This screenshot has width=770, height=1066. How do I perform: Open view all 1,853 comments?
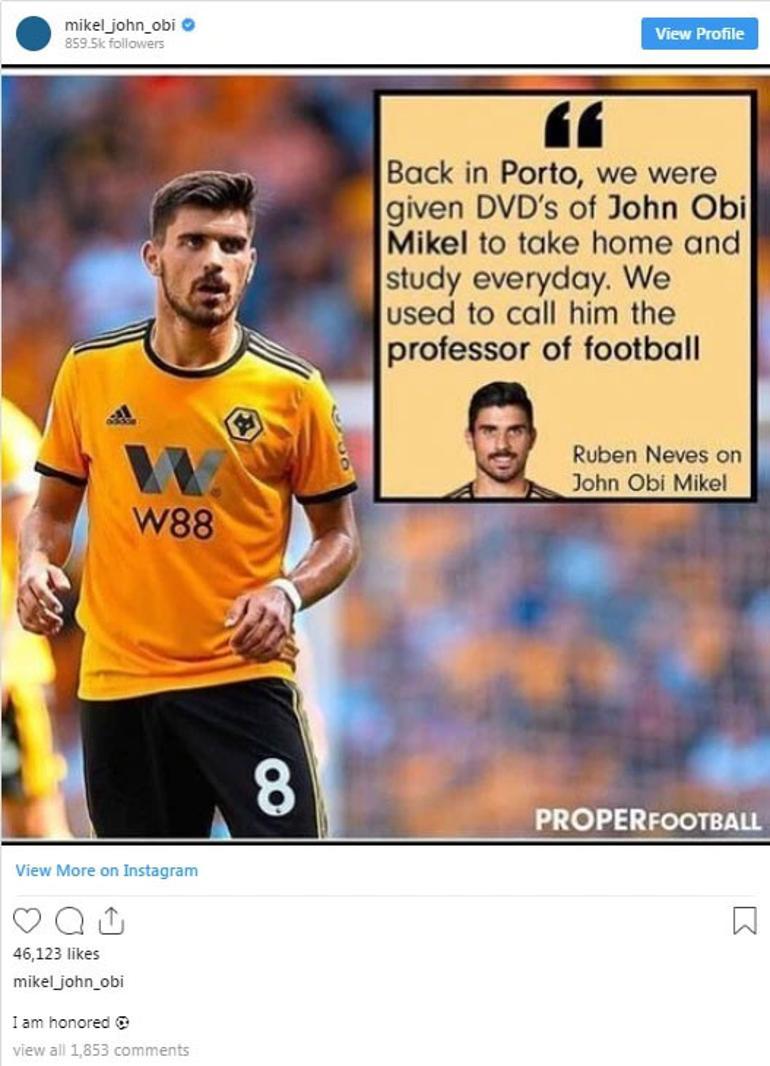tap(101, 1050)
